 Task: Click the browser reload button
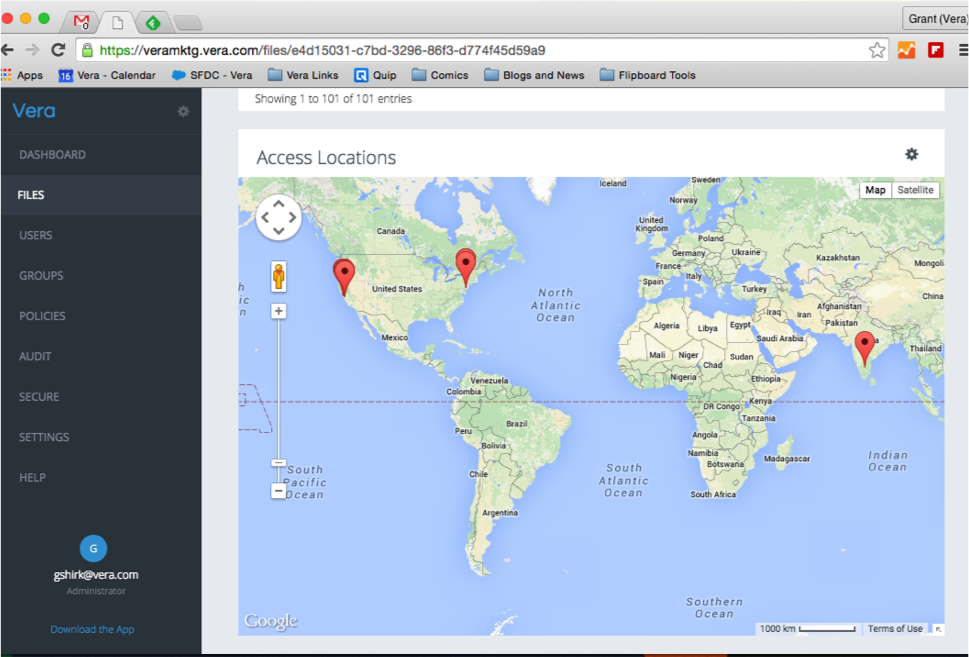(x=59, y=50)
